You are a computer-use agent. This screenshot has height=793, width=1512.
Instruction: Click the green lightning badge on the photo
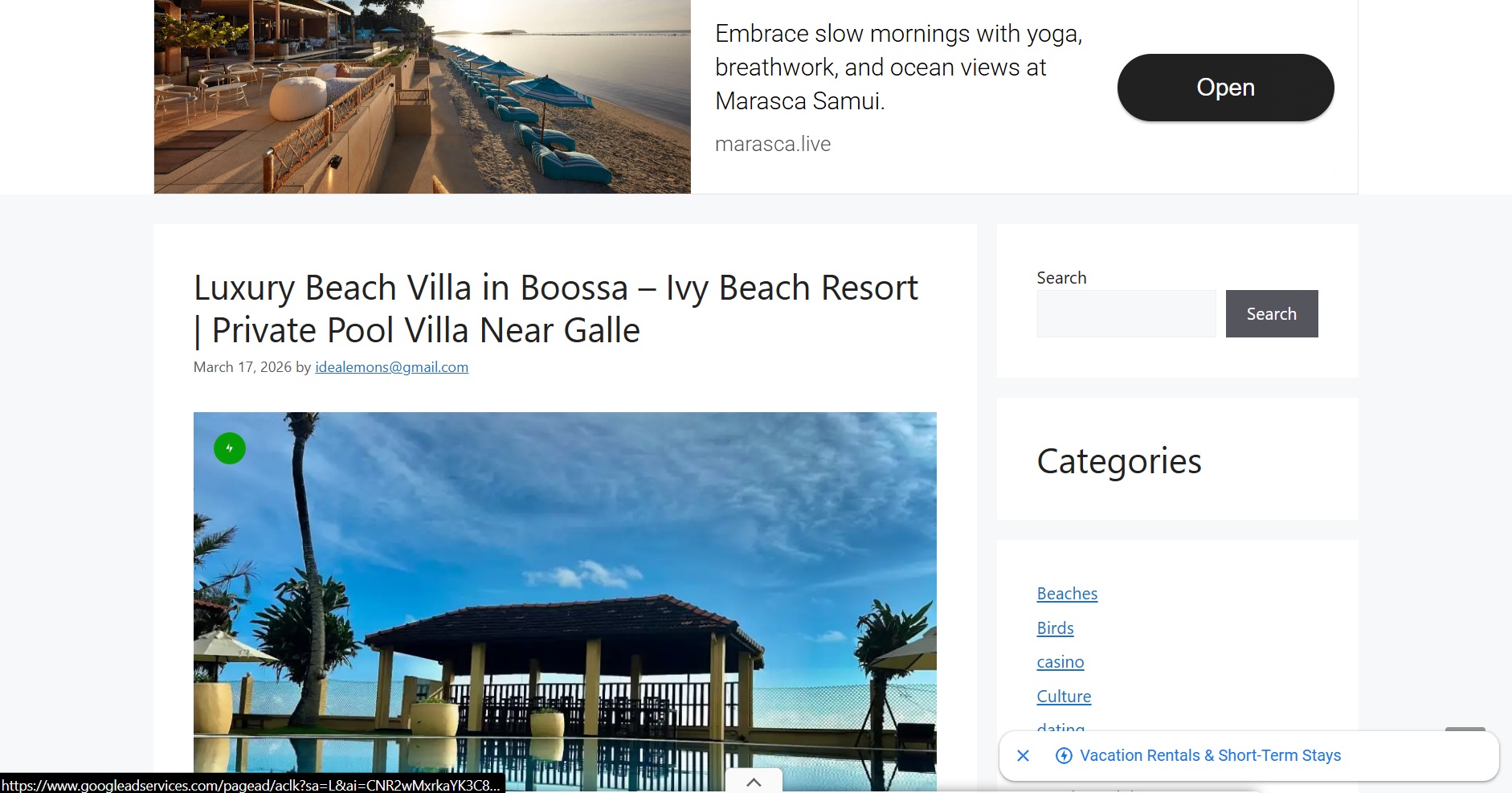[230, 448]
